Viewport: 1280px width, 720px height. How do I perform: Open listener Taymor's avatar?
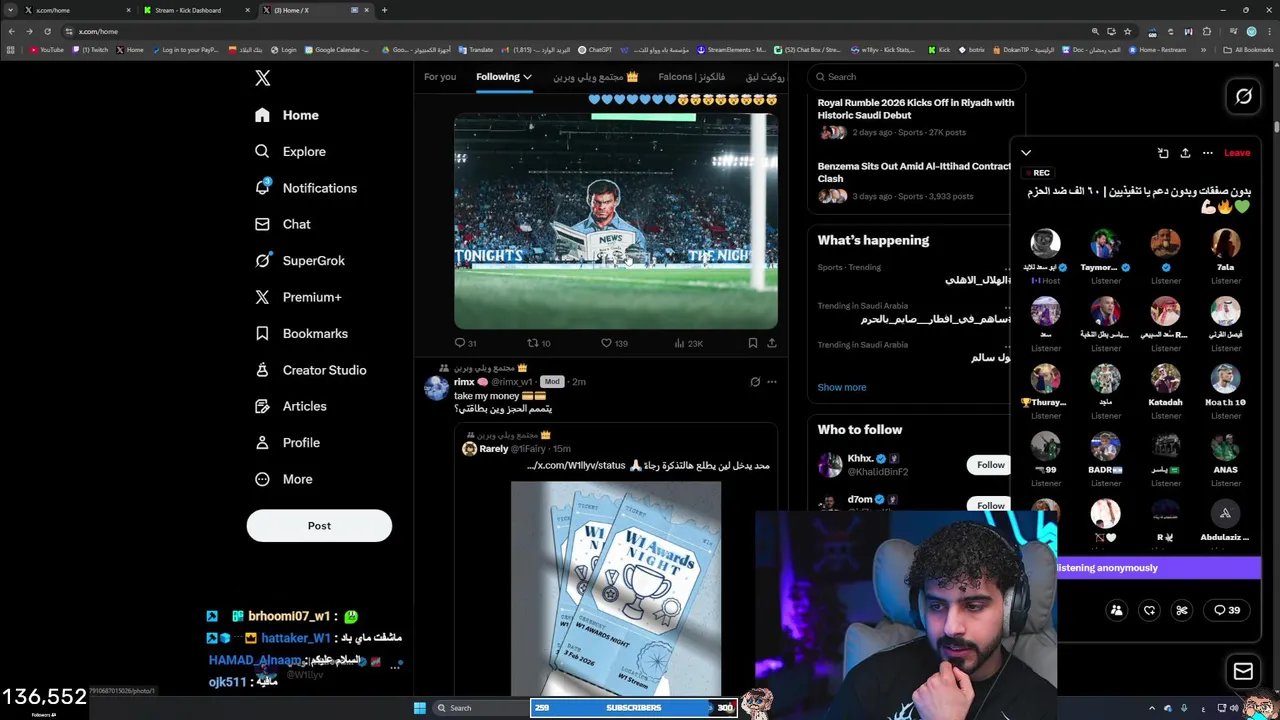tap(1105, 243)
